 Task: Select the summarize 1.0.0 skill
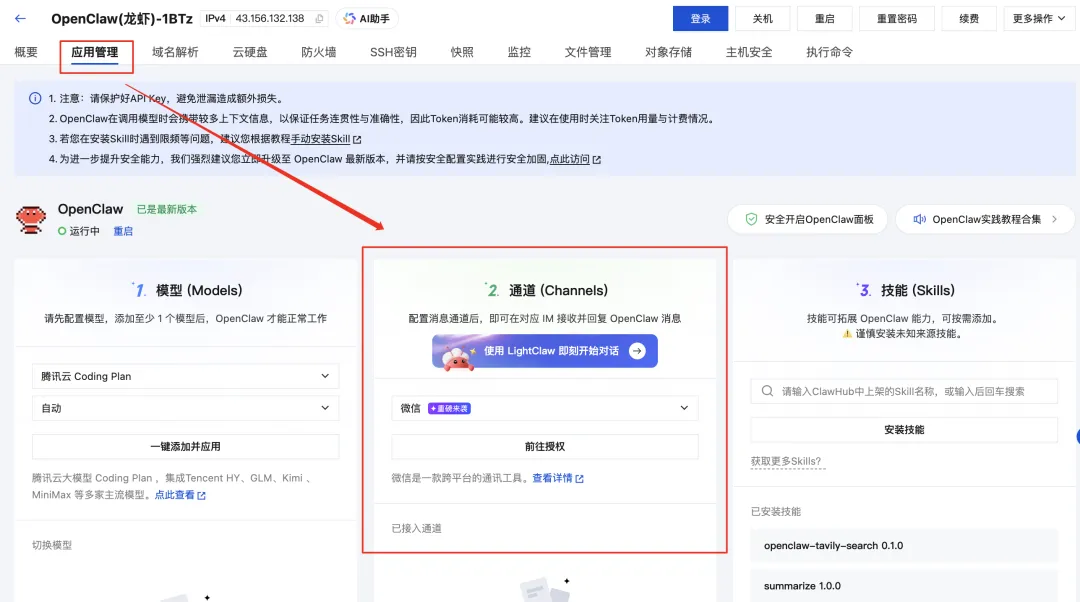tap(904, 586)
